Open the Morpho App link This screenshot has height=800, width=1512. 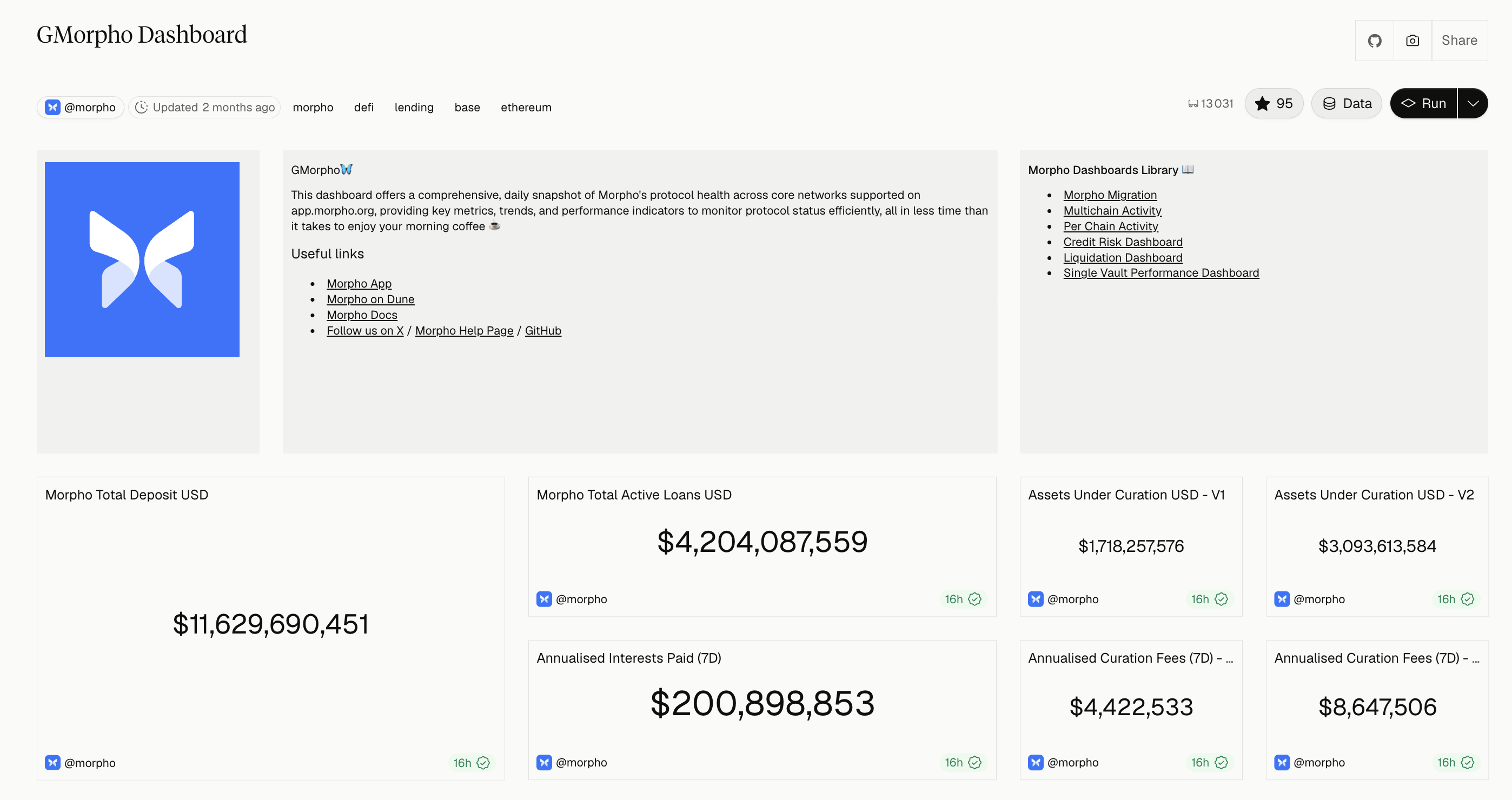(359, 284)
